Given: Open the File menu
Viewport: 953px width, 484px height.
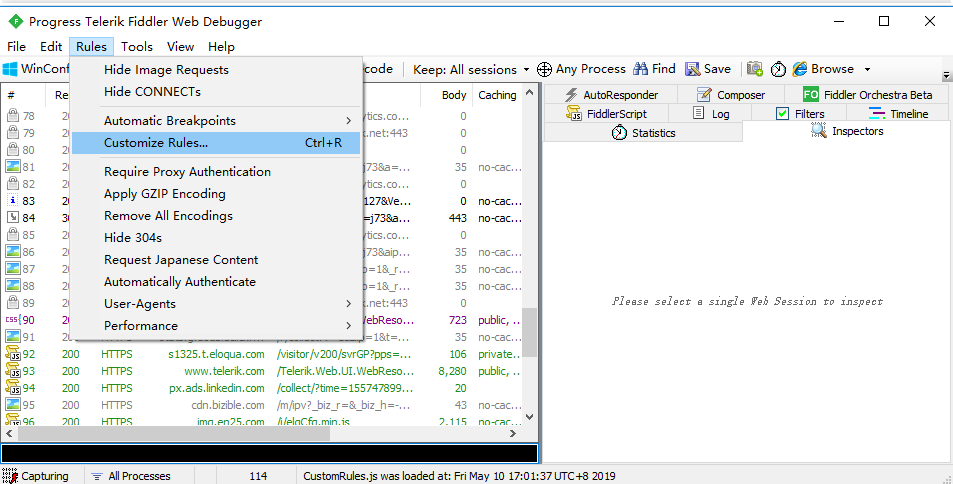Looking at the screenshot, I should (x=16, y=47).
